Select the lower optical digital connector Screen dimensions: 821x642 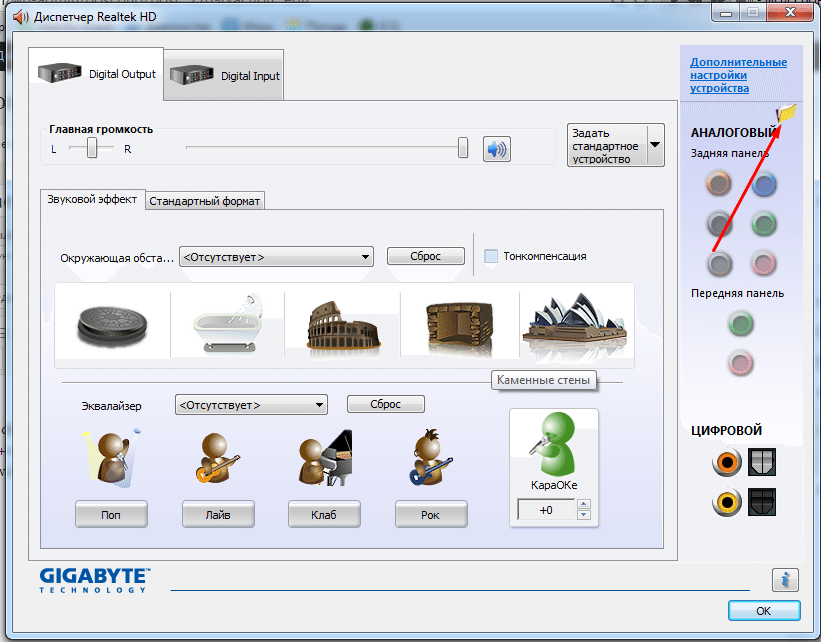click(x=762, y=502)
